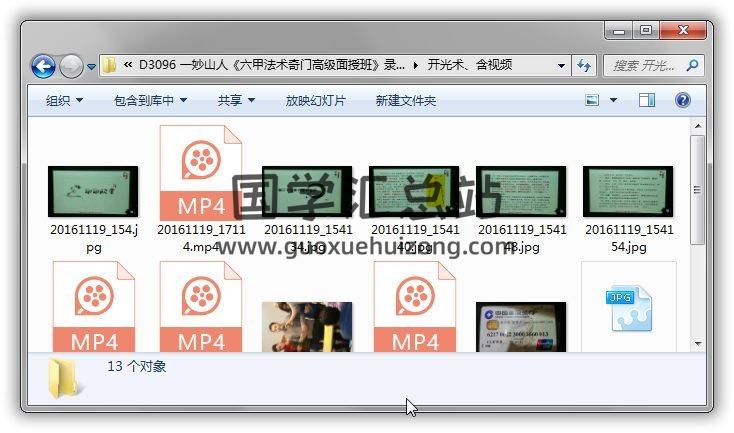Click the Refresh button beside address bar

point(584,66)
